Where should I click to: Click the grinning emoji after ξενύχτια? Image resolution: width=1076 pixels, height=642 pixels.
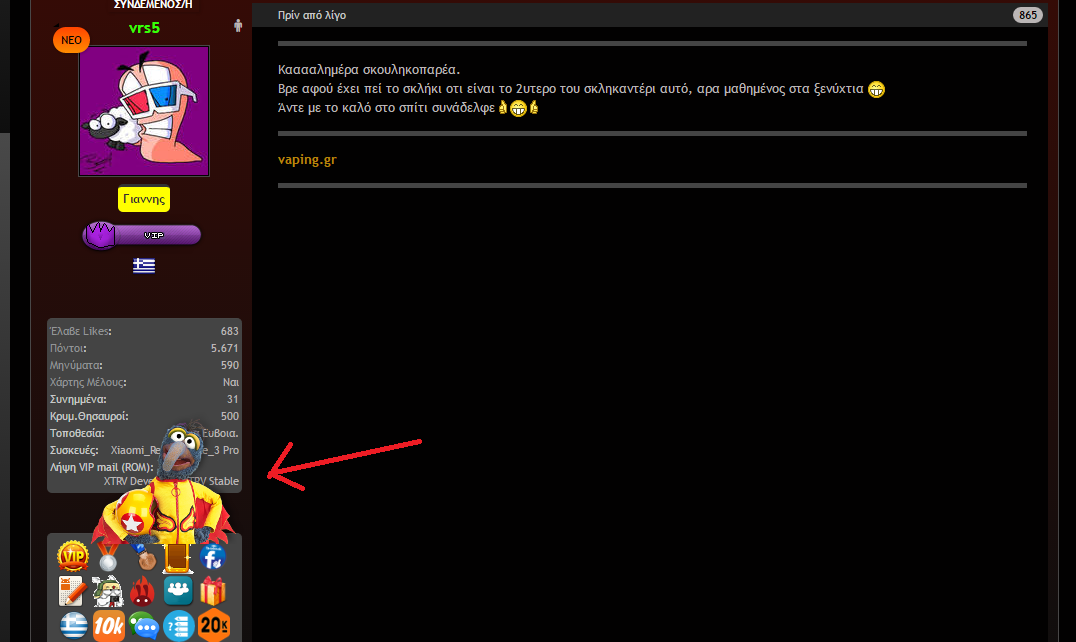tap(876, 89)
